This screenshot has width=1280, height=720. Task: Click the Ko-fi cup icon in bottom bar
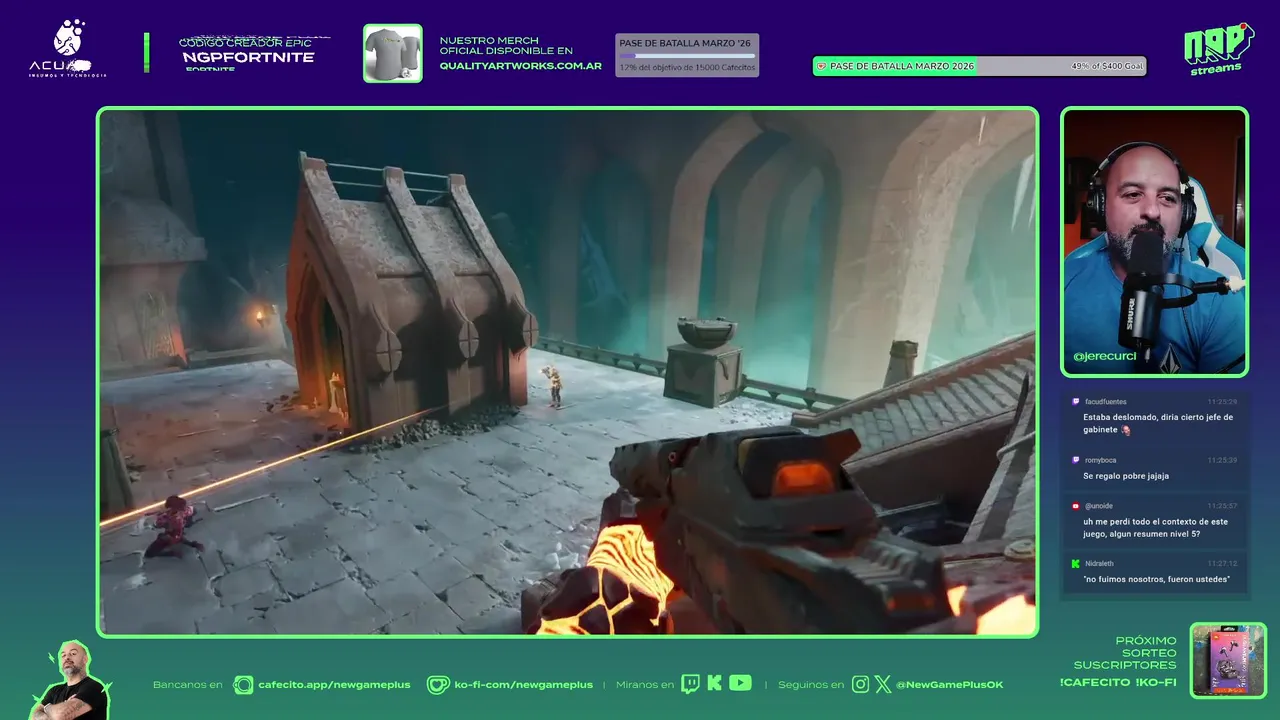pyautogui.click(x=438, y=685)
